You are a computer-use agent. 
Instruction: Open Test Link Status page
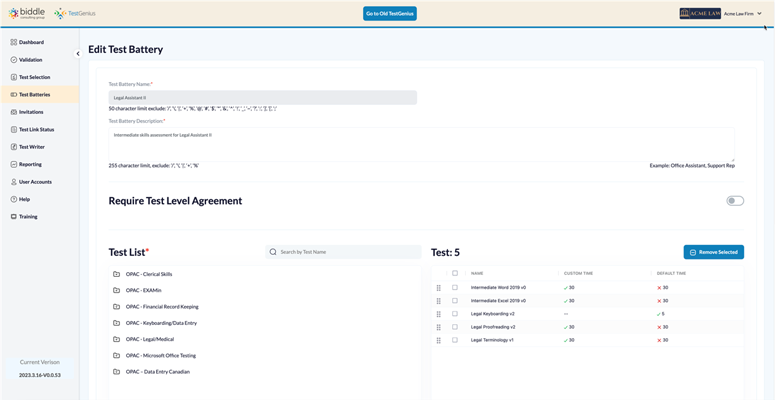(x=40, y=130)
